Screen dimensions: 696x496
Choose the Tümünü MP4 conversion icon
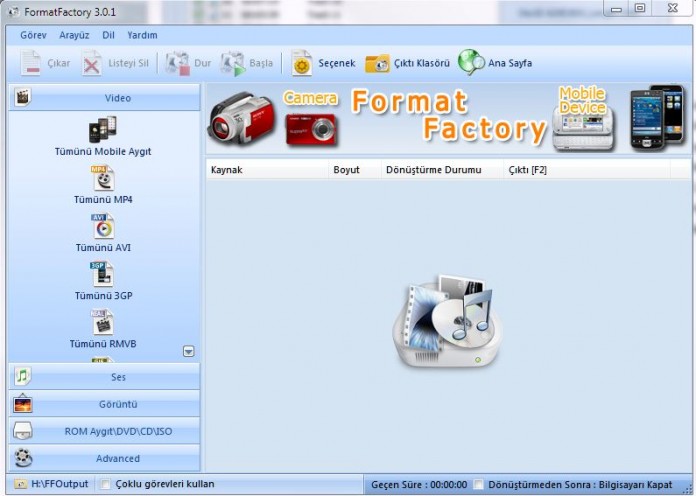(x=103, y=179)
